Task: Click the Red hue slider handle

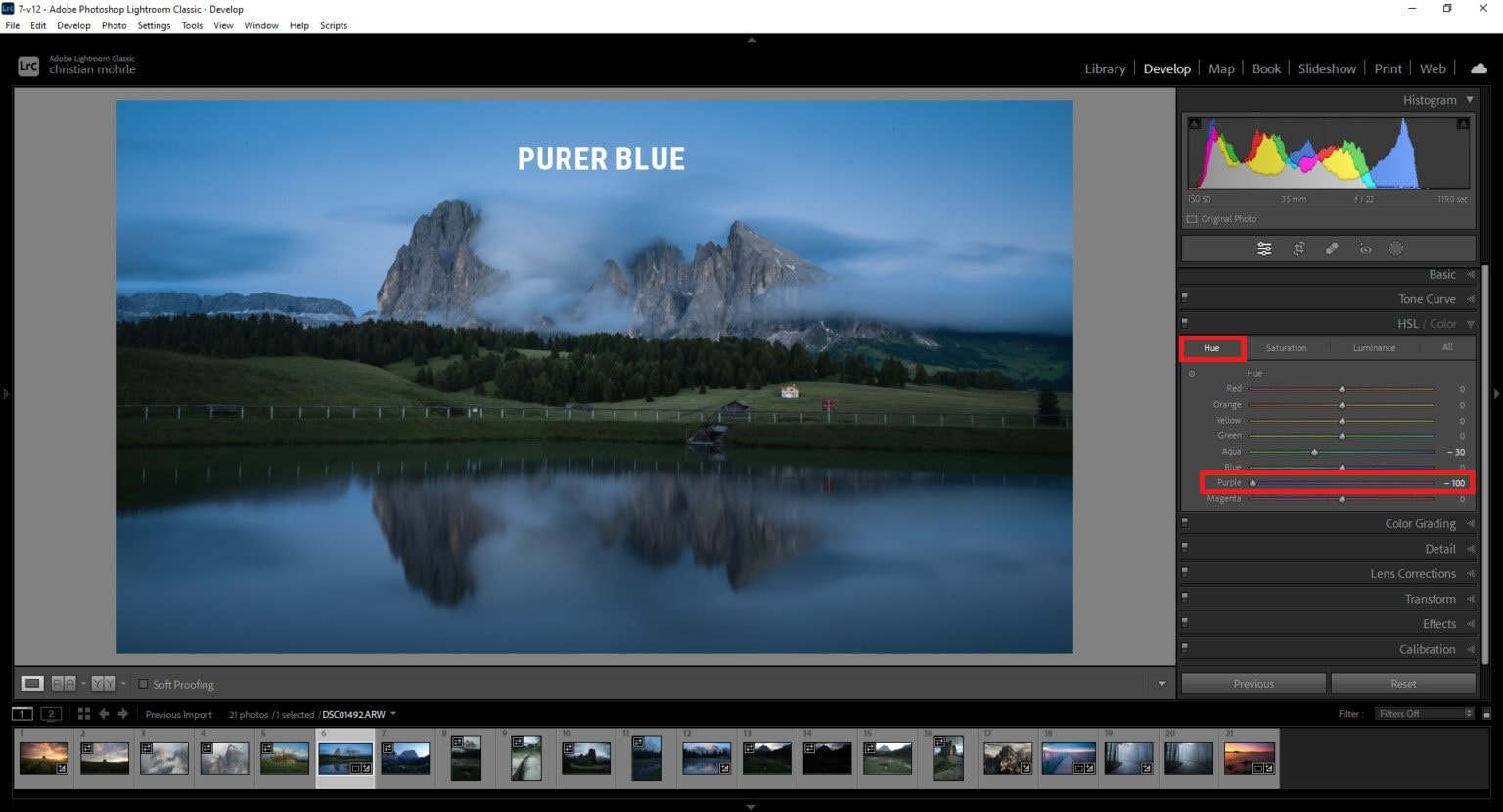Action: pos(1342,389)
